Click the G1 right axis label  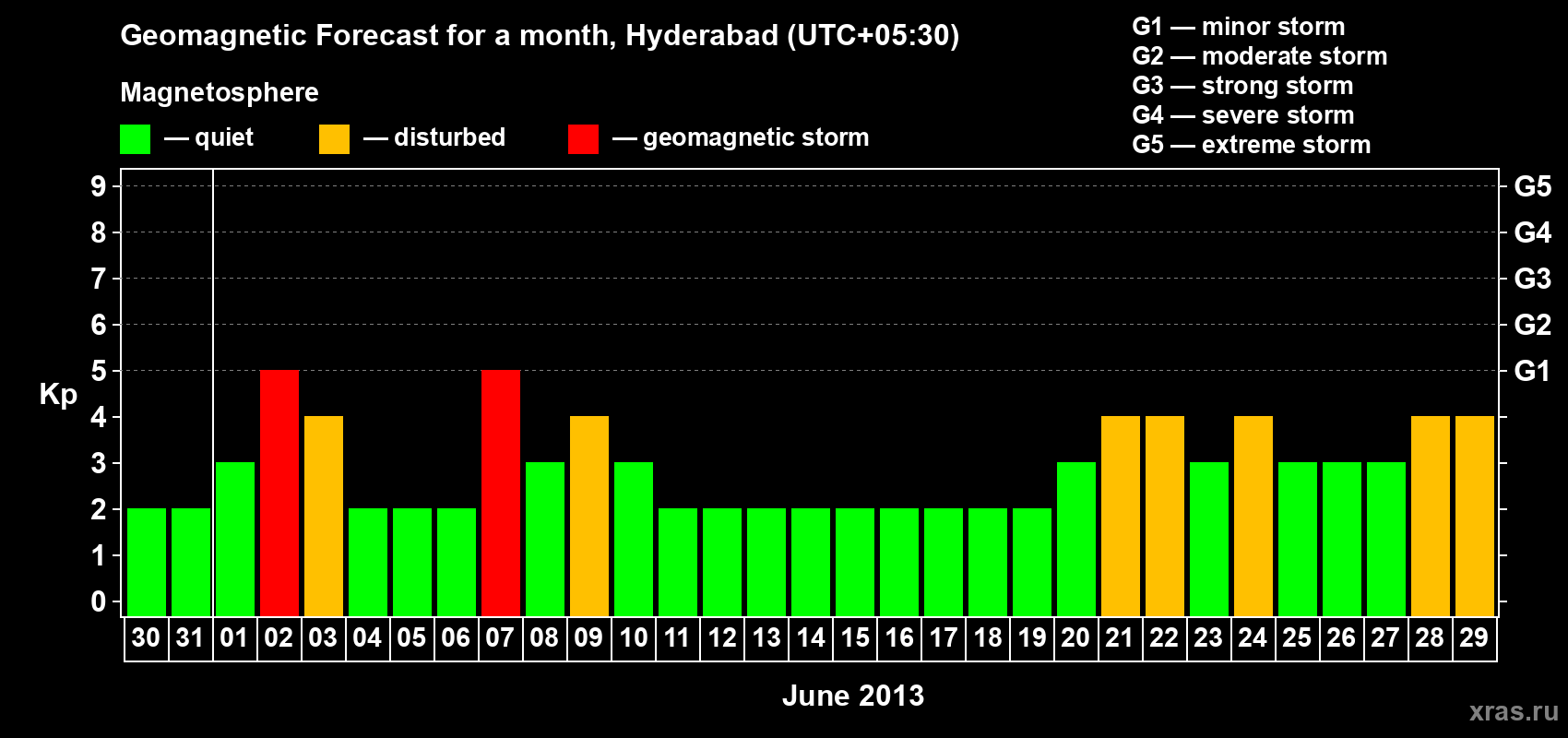1533,371
